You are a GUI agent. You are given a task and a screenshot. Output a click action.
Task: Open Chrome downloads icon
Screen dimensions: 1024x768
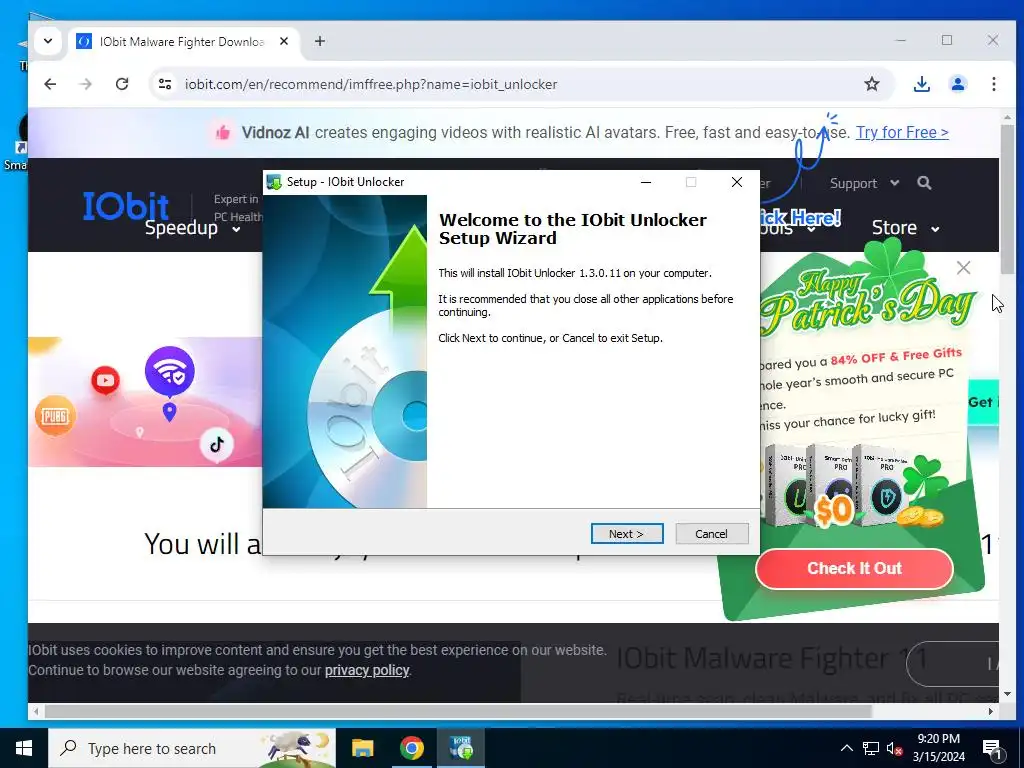coord(921,84)
